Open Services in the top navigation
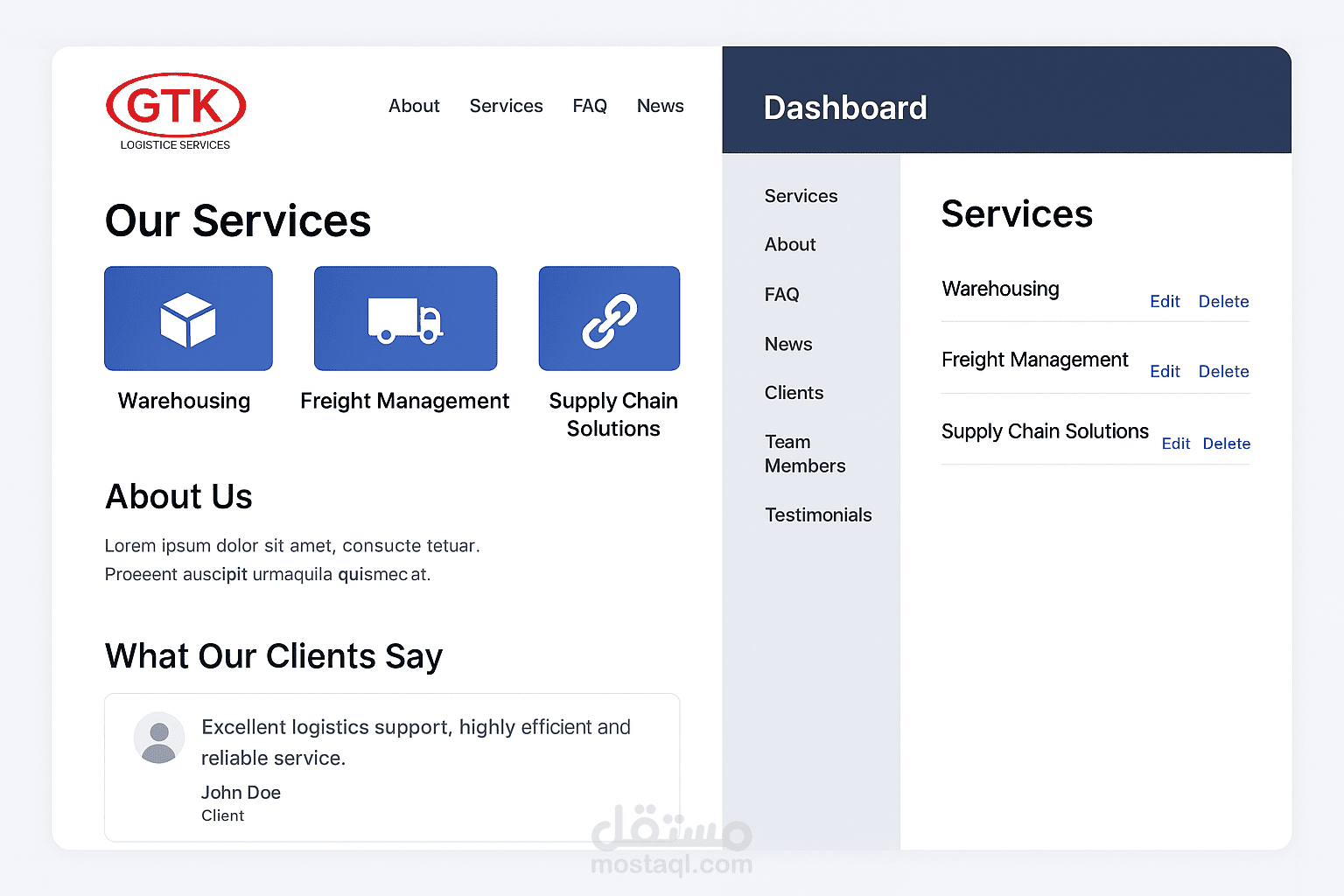This screenshot has height=896, width=1344. pos(506,106)
